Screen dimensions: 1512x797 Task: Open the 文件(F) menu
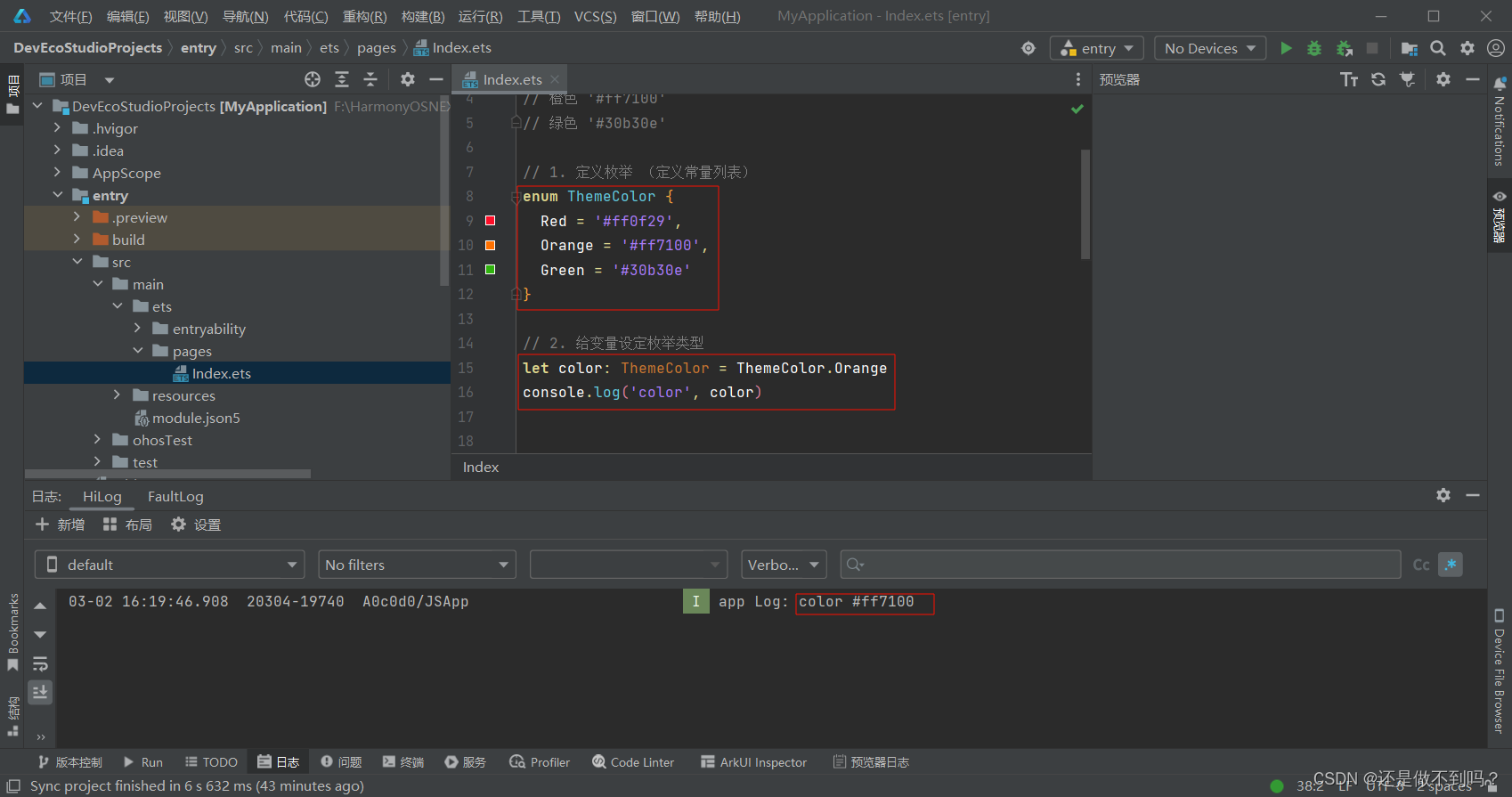click(70, 17)
